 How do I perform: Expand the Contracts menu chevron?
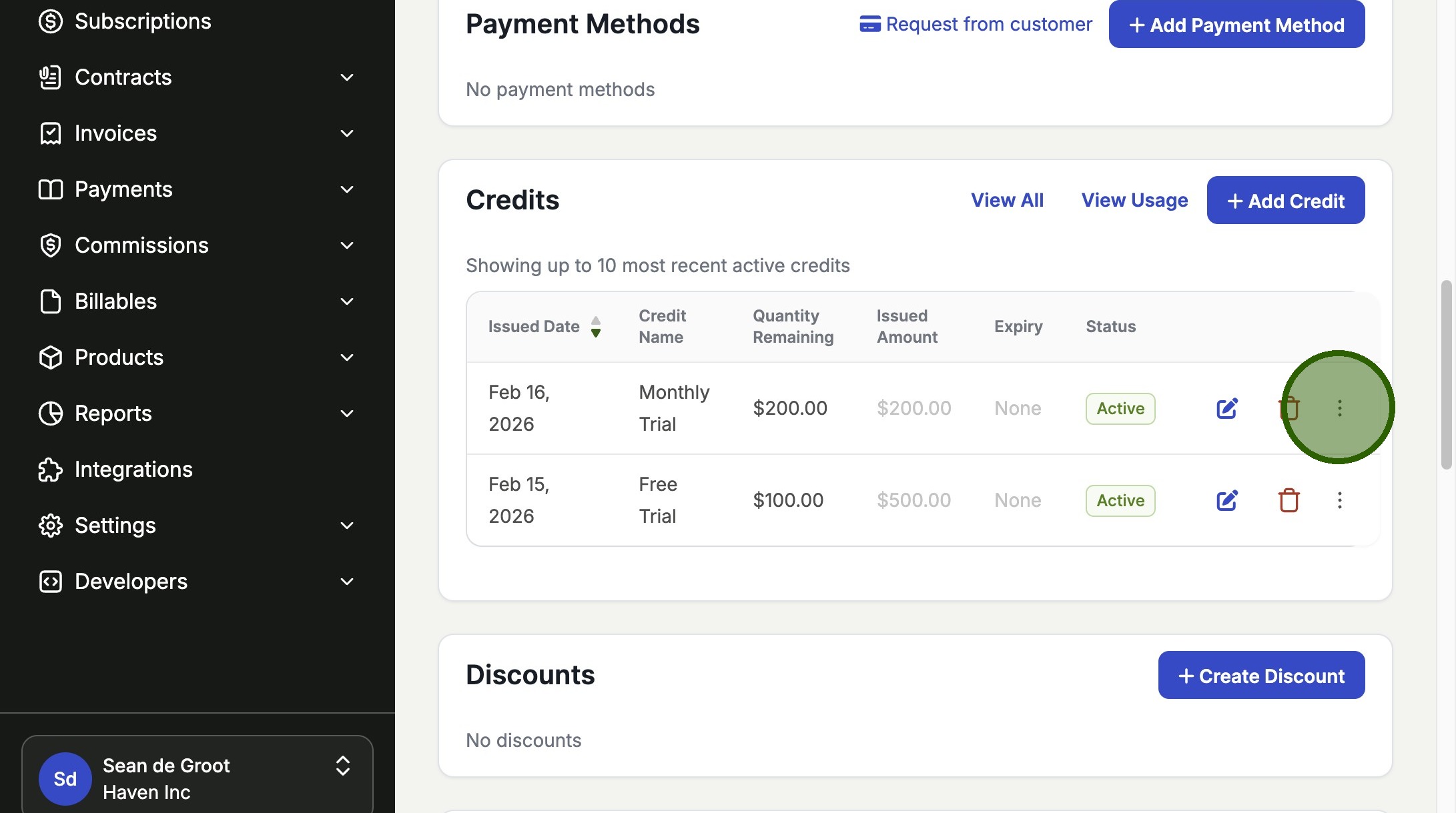pos(346,77)
